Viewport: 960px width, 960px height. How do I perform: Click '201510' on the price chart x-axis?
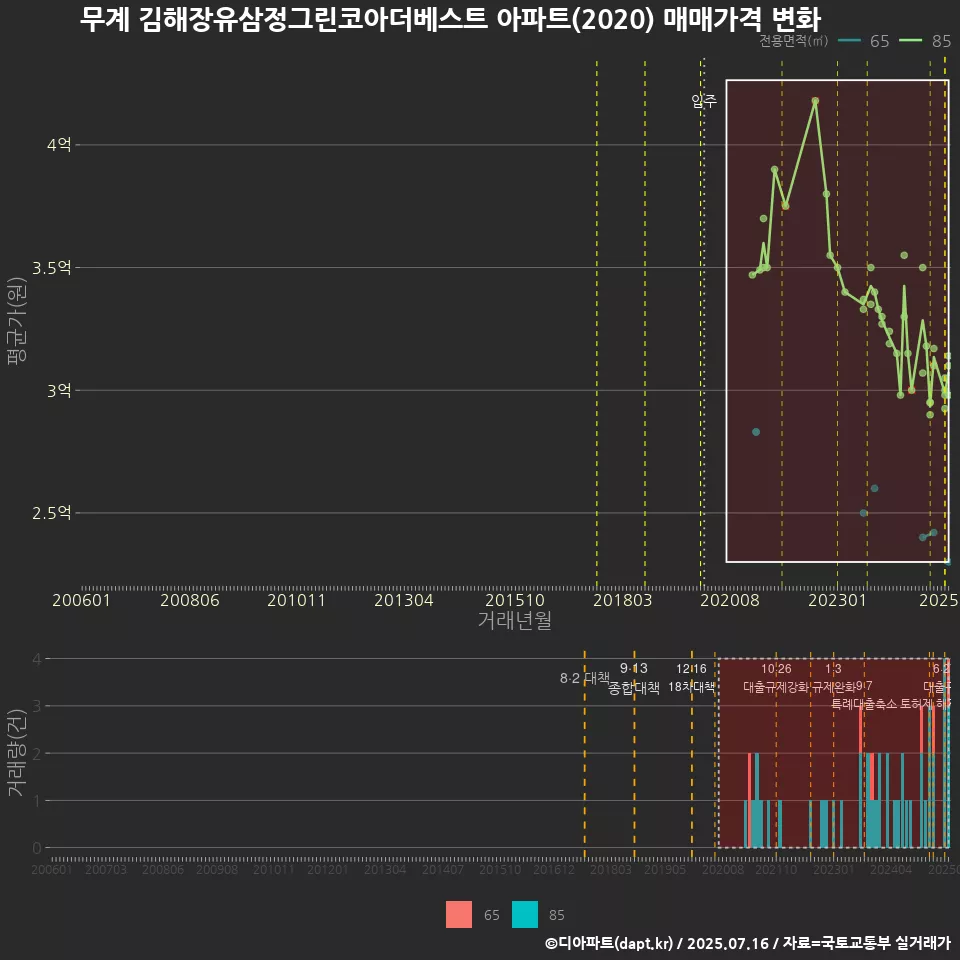coord(515,600)
